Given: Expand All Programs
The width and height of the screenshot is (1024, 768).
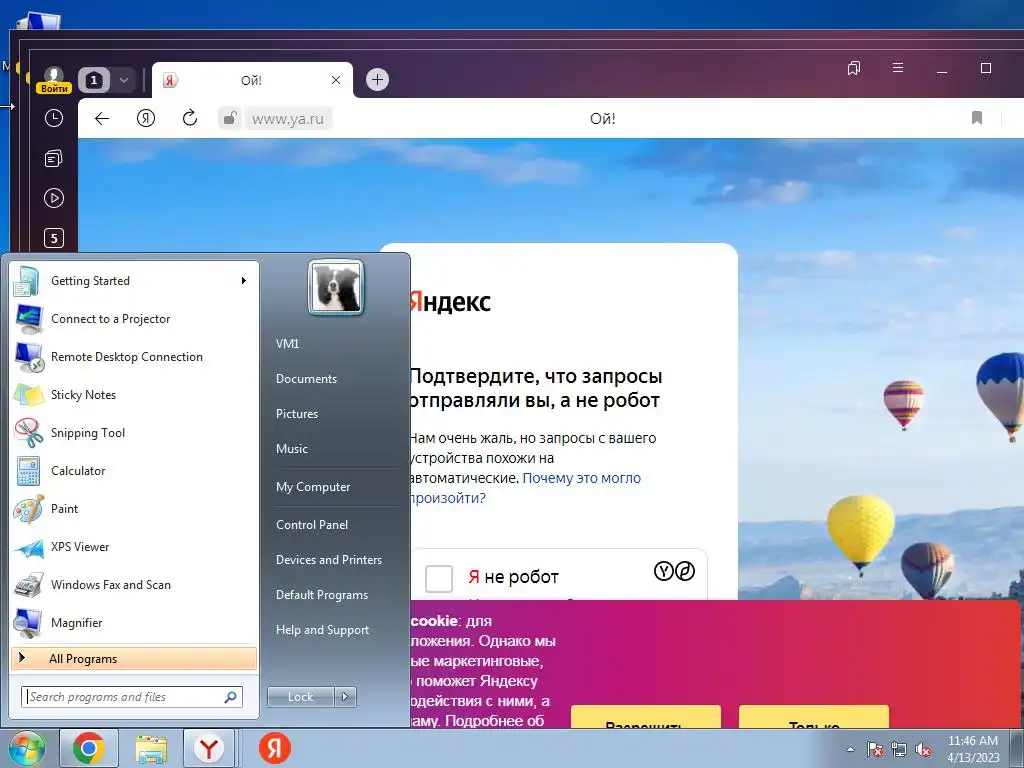Looking at the screenshot, I should tap(134, 658).
